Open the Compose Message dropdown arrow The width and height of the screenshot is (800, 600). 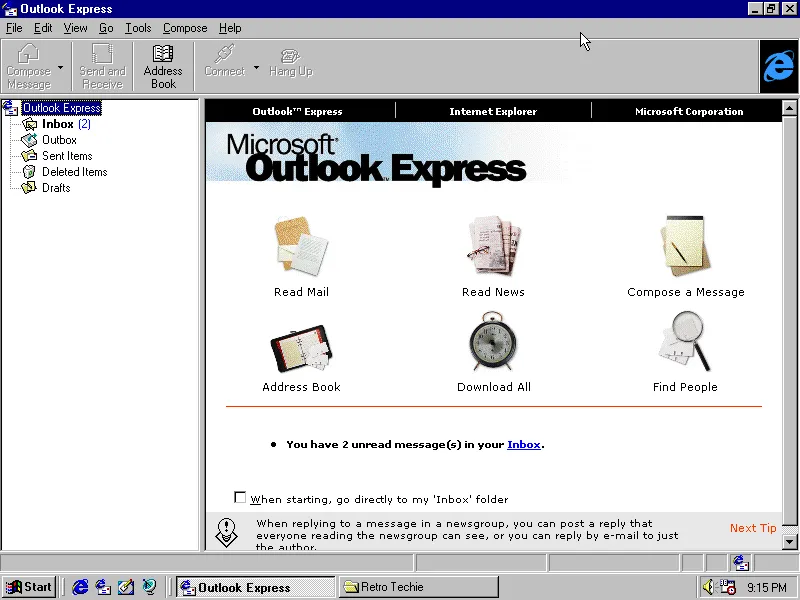(x=58, y=66)
